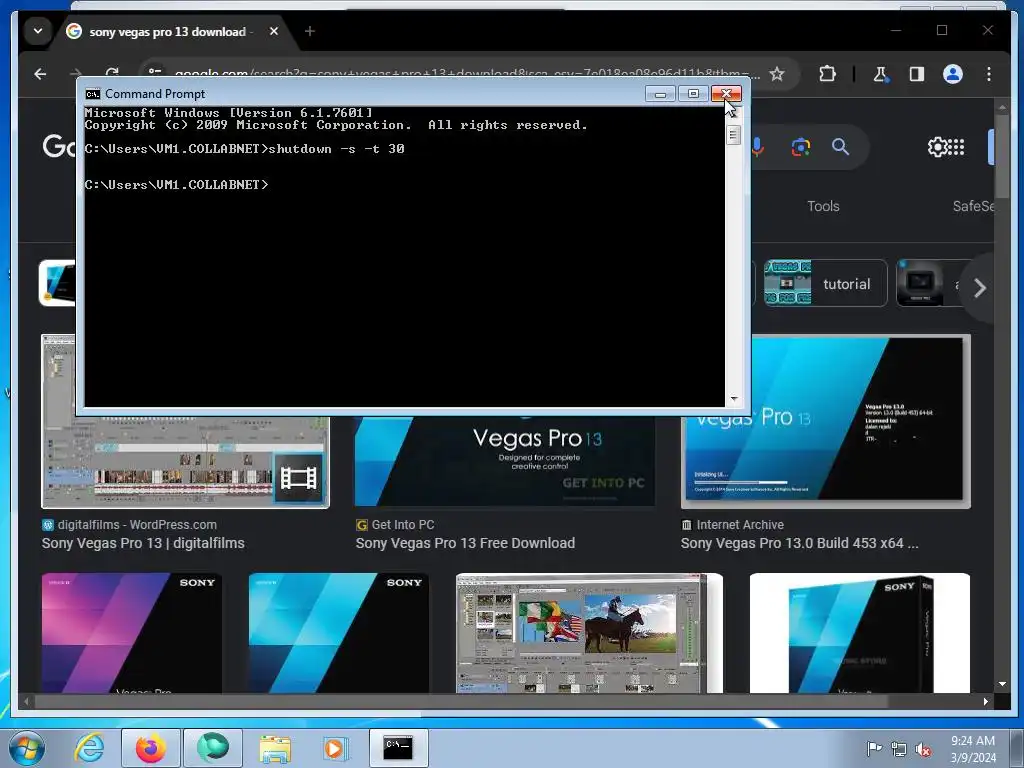Screen dimensions: 1024x768
Task: Select the tutorial suggestion chip
Action: pyautogui.click(x=825, y=283)
